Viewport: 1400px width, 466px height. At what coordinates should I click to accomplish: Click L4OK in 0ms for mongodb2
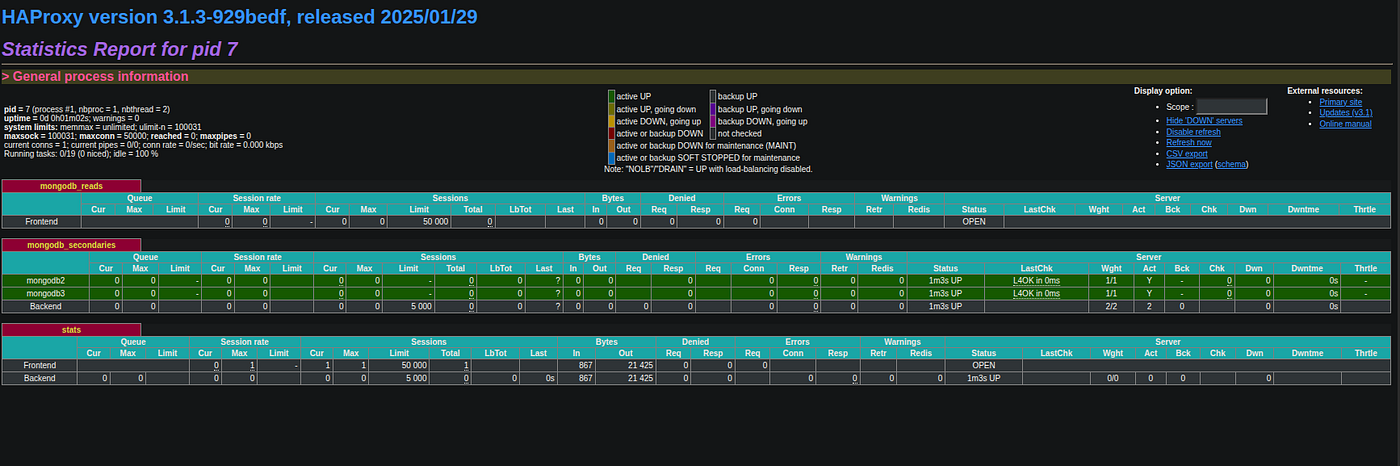[x=1036, y=281]
